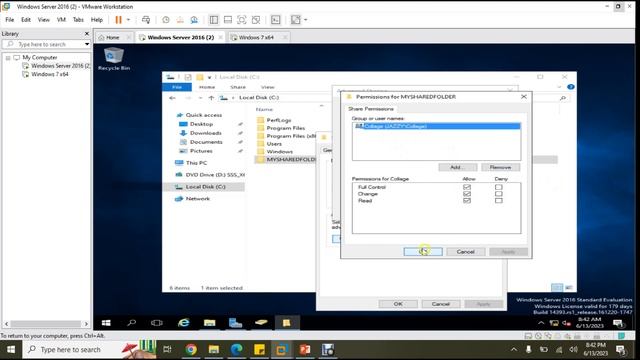Click OK in the Permissions dialog
The height and width of the screenshot is (360, 640).
(423, 252)
